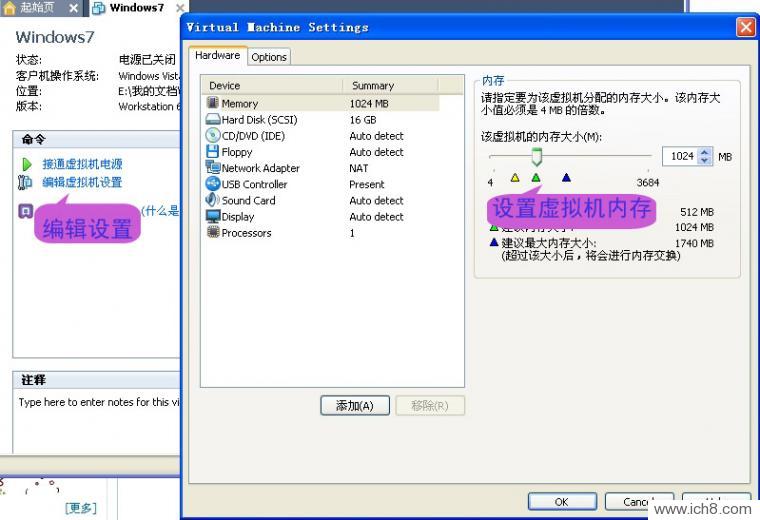Viewport: 760px width, 520px height.
Task: Select the Memory chip icon
Action: click(212, 103)
